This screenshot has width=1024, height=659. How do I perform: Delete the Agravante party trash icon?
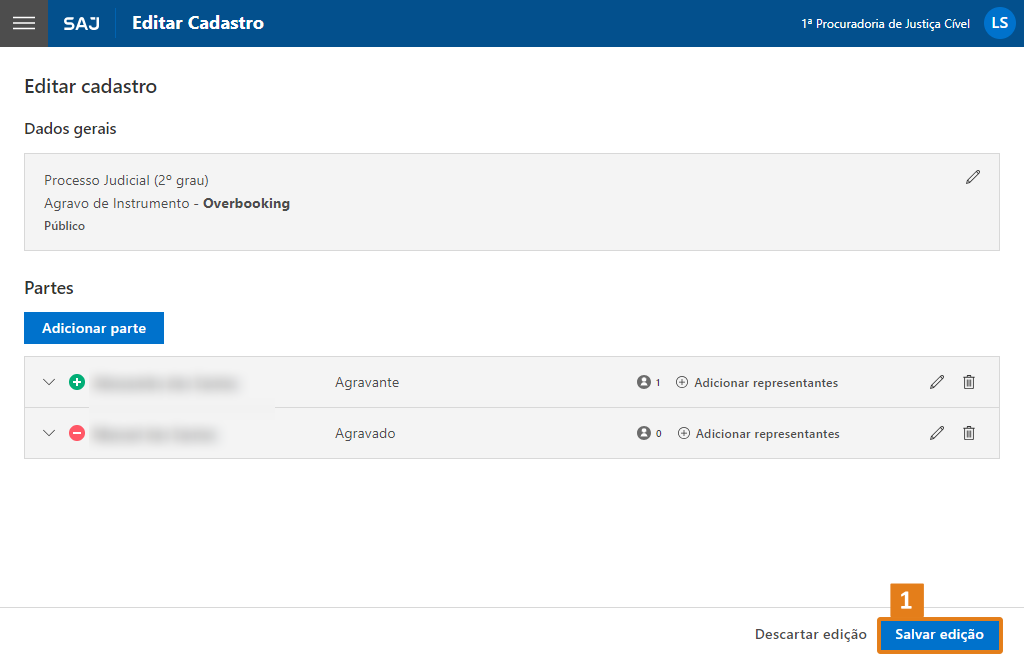pyautogui.click(x=969, y=382)
